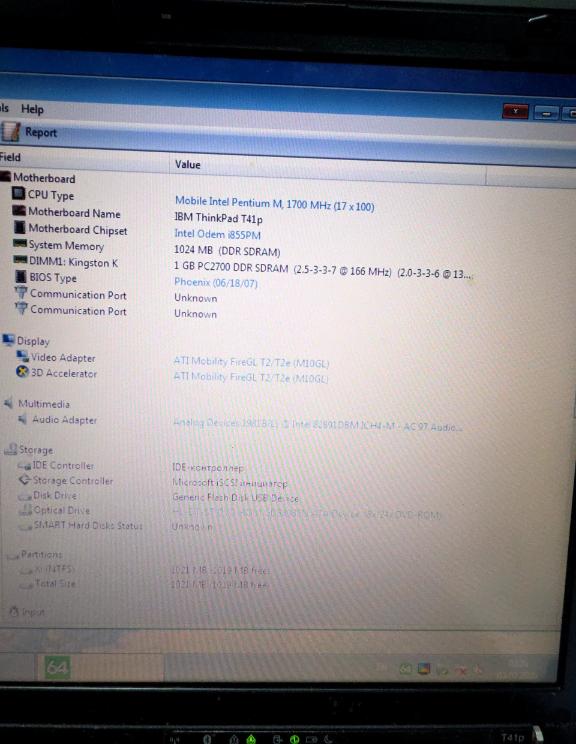Click the BIOS Type icon
This screenshot has height=744, width=576.
[x=20, y=276]
